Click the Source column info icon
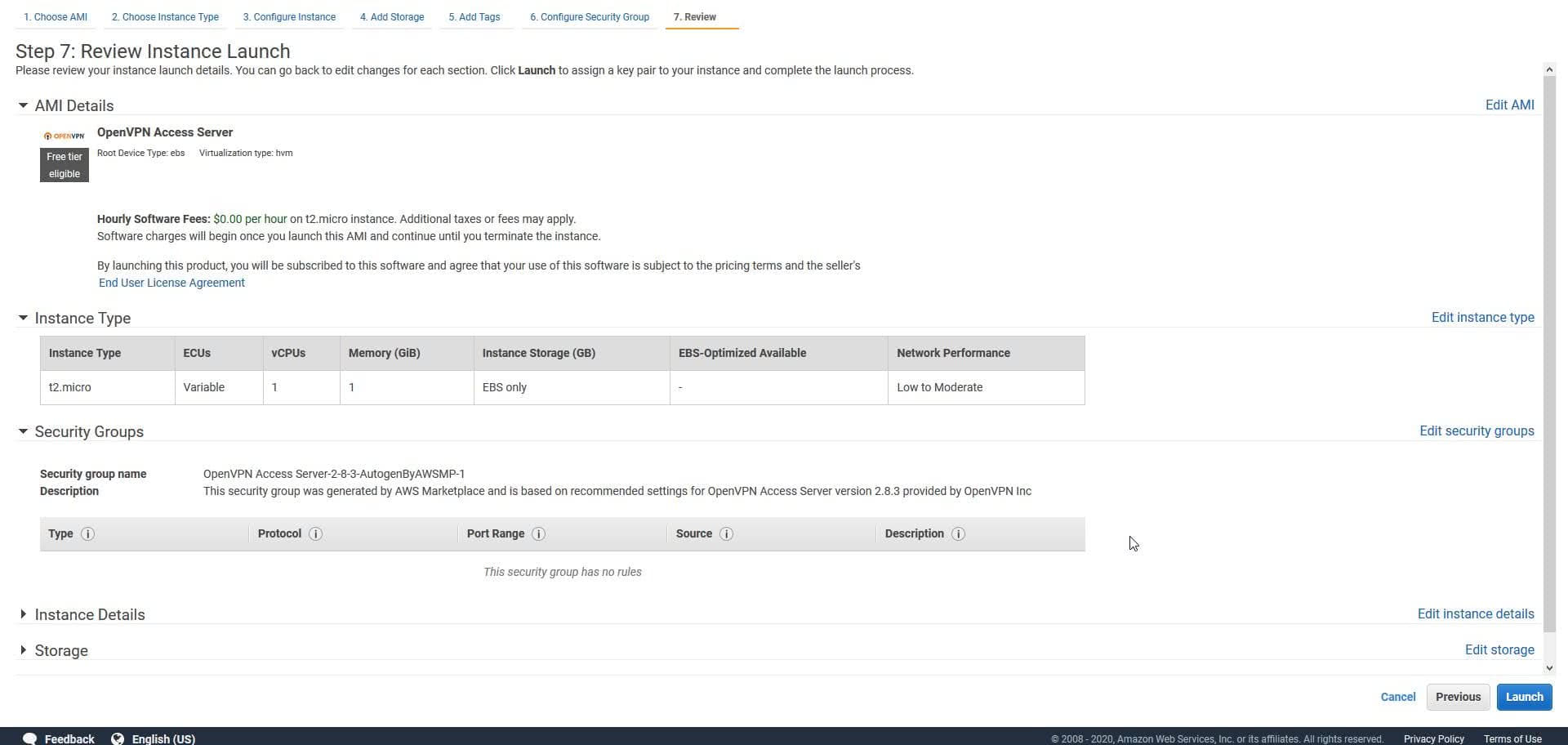Screen dimensions: 1568x745 [x=727, y=533]
